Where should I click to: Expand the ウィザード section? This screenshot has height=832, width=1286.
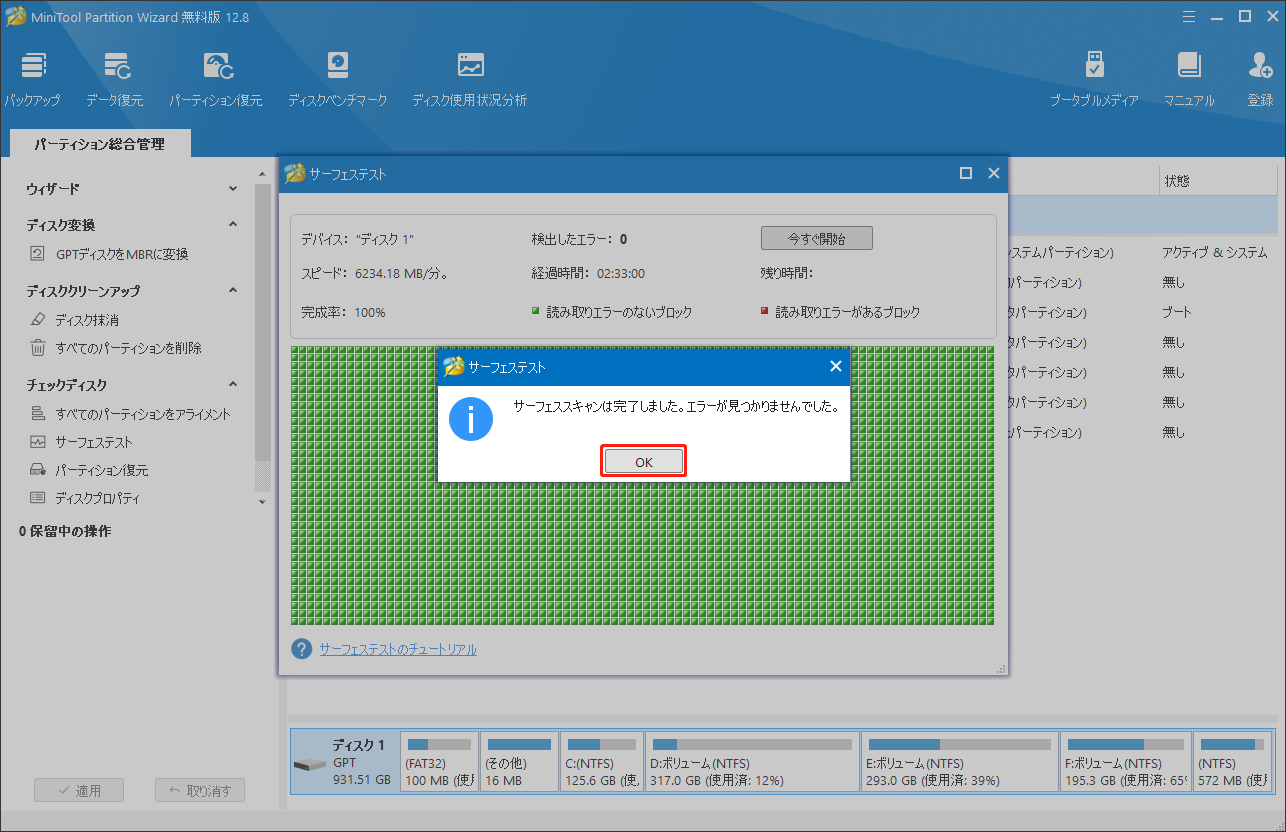(x=233, y=189)
